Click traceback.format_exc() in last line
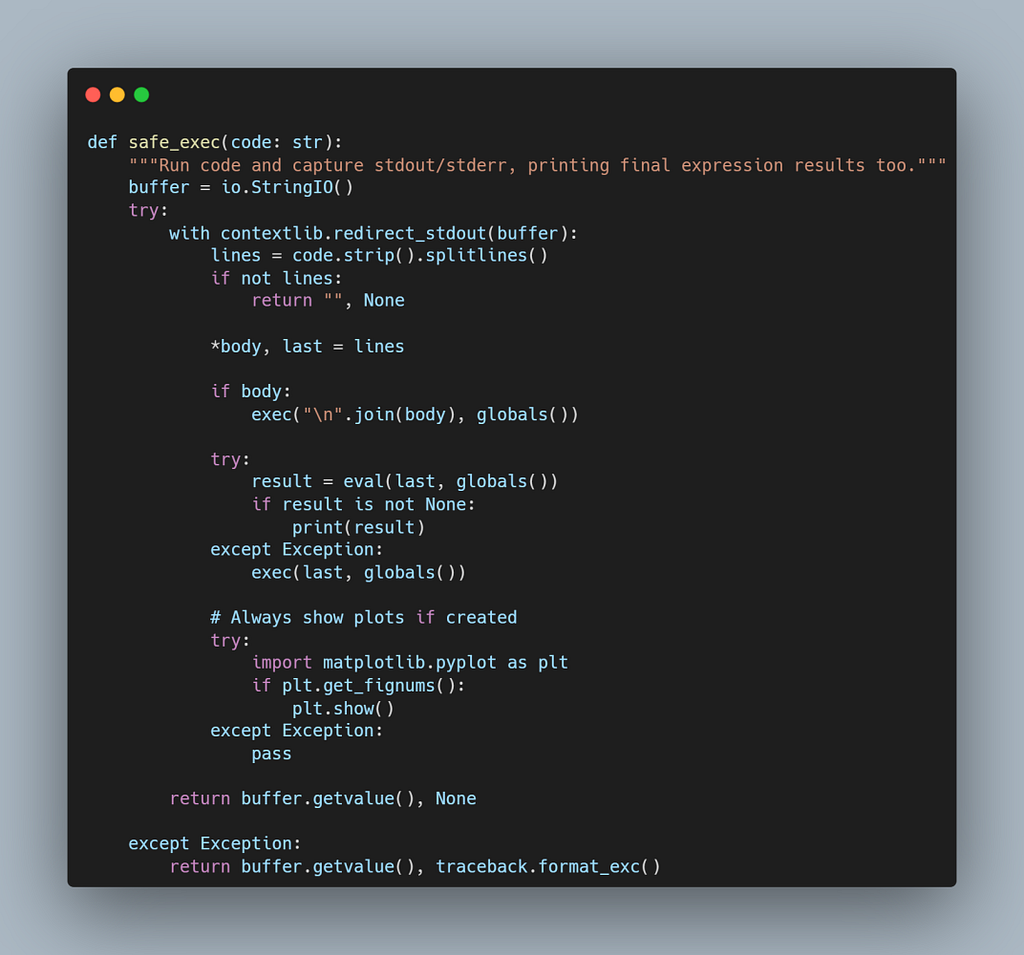This screenshot has height=955, width=1024. click(549, 867)
